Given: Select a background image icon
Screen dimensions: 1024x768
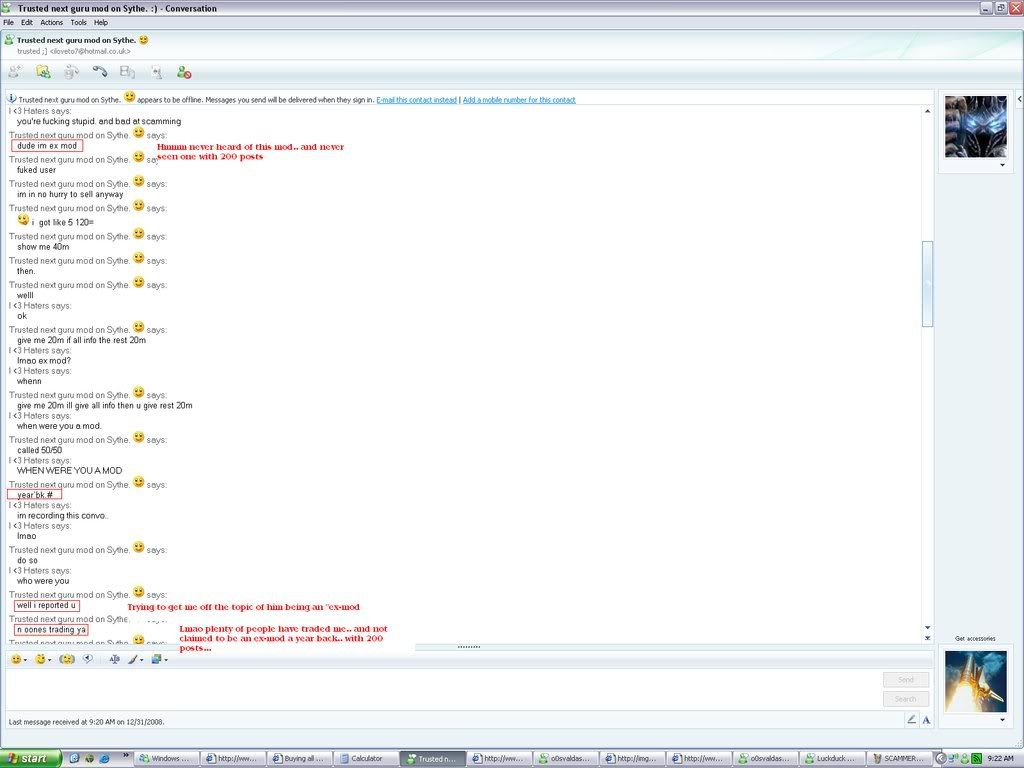Looking at the screenshot, I should point(157,659).
